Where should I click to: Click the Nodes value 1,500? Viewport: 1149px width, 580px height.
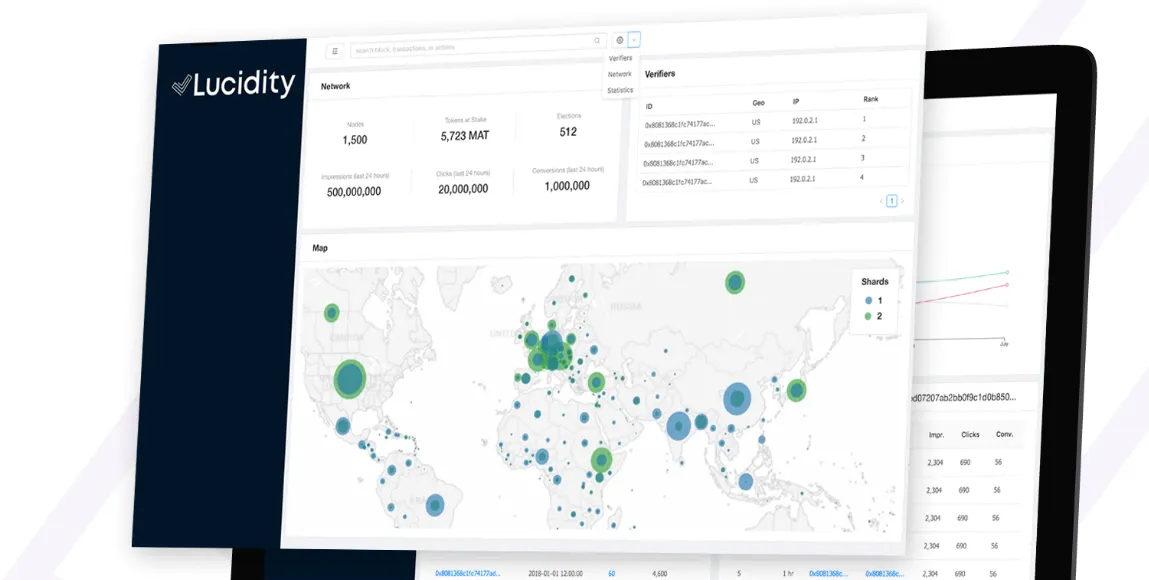click(355, 140)
